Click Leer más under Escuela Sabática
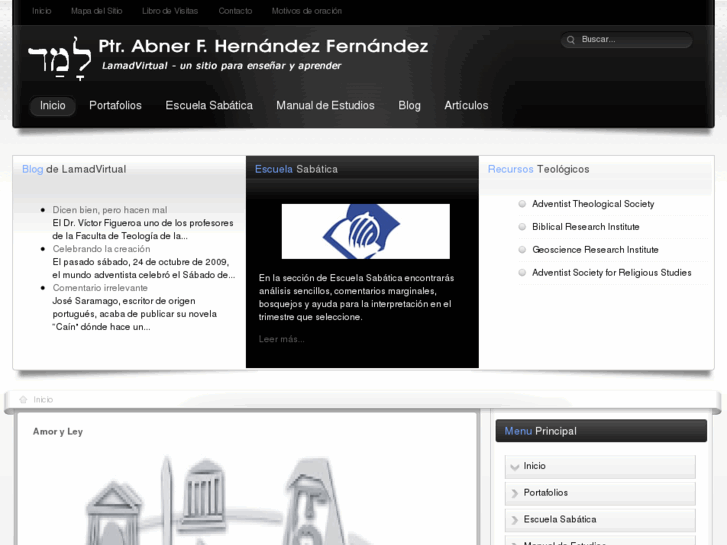The image size is (727, 545). [x=281, y=339]
